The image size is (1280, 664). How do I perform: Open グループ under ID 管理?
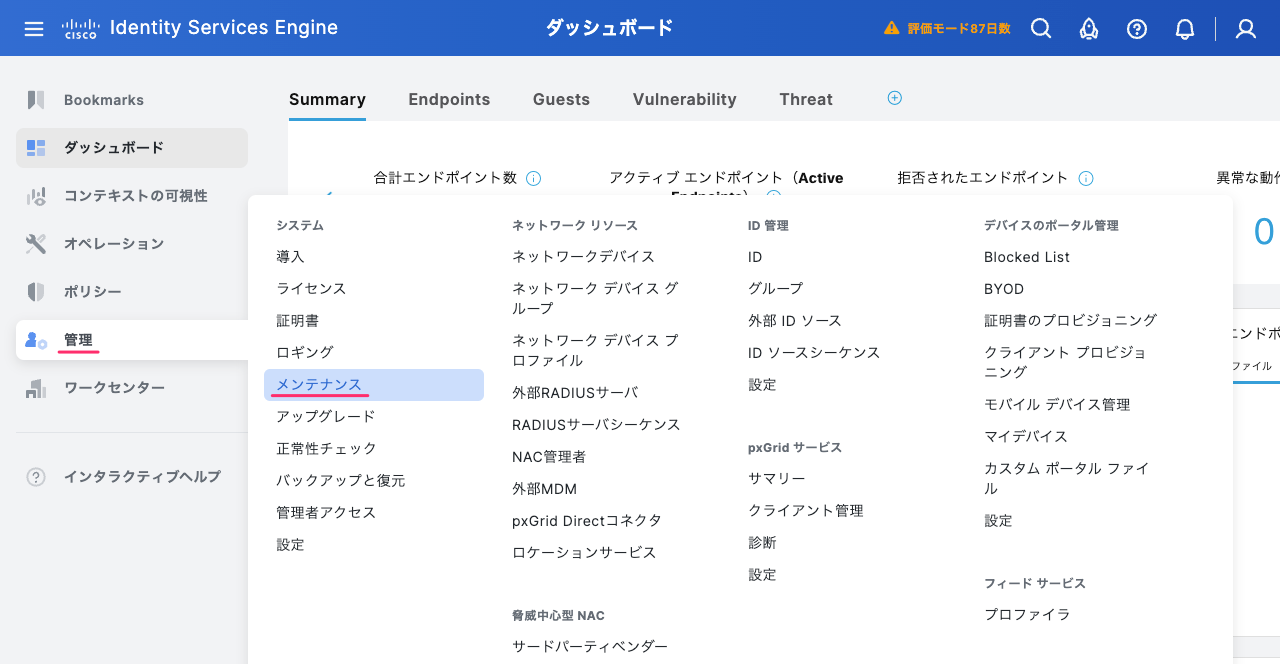pos(776,289)
